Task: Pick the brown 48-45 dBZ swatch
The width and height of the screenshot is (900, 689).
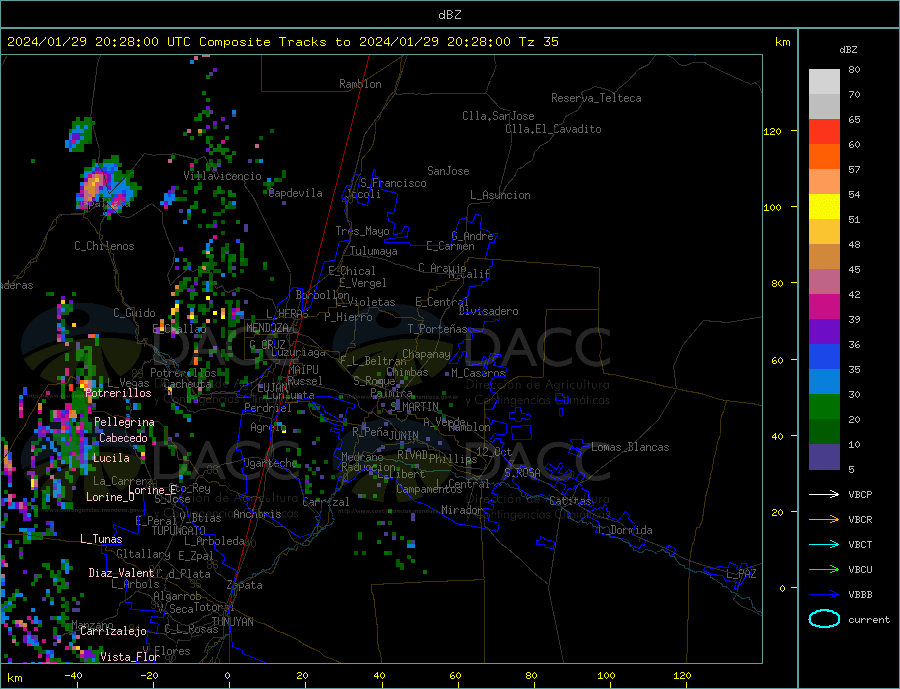Action: 824,257
